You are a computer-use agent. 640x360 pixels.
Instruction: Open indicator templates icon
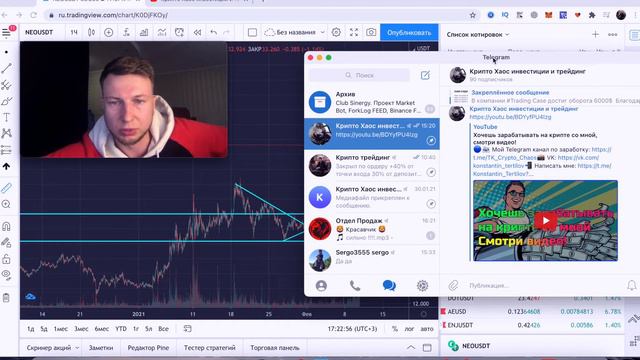point(162,32)
